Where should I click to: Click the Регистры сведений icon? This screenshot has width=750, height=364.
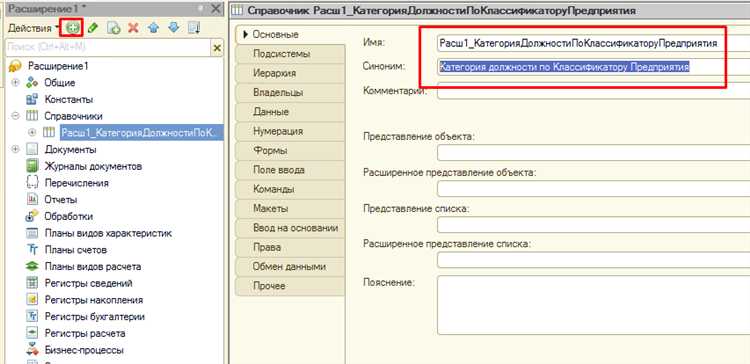coord(32,284)
